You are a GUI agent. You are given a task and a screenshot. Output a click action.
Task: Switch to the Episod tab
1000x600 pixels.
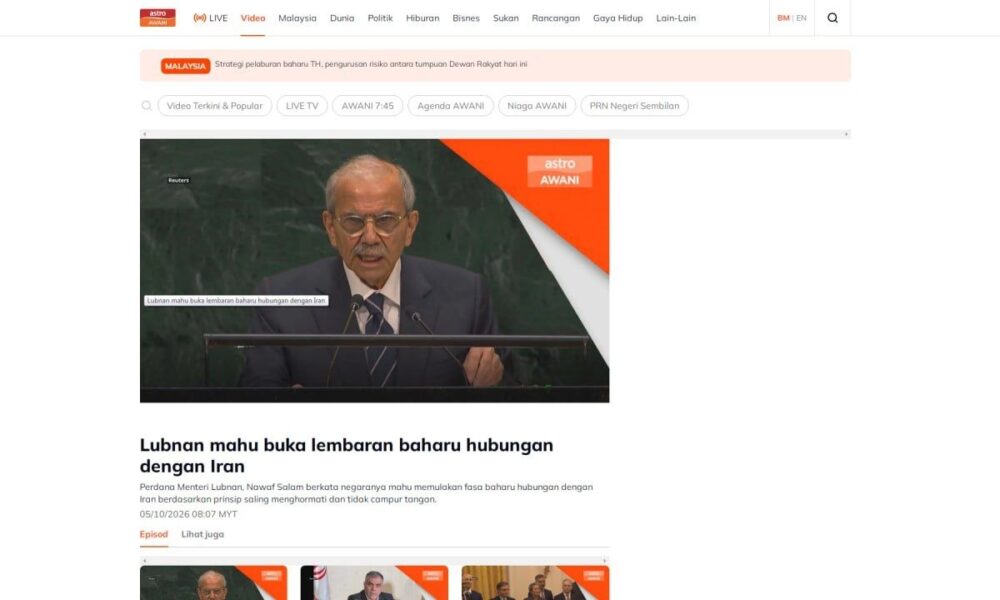[x=154, y=534]
